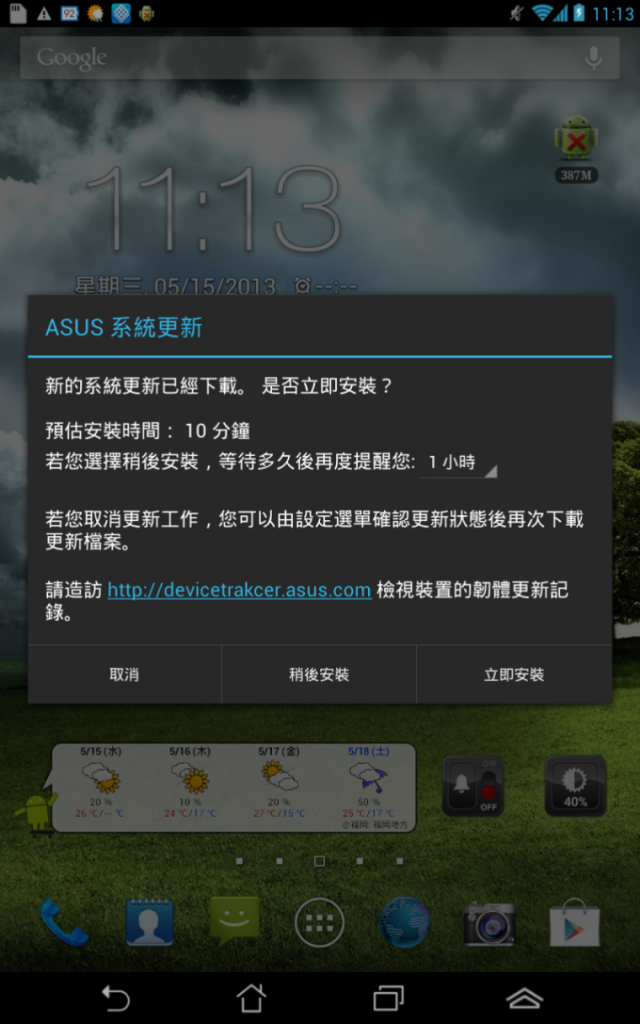Launch the Contacts app icon
640x1025 pixels.
pos(149,922)
